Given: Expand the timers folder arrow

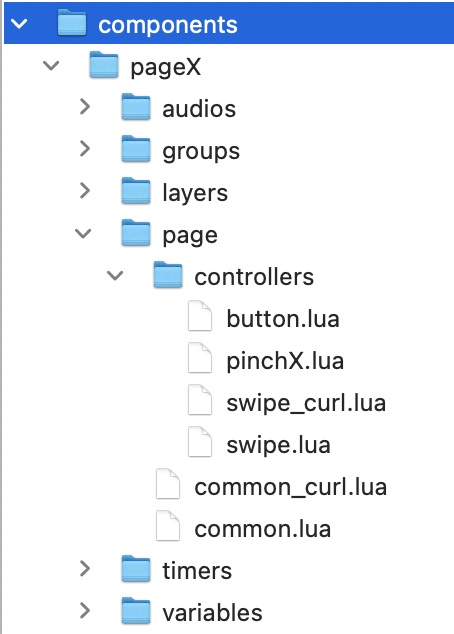Looking at the screenshot, I should point(85,568).
